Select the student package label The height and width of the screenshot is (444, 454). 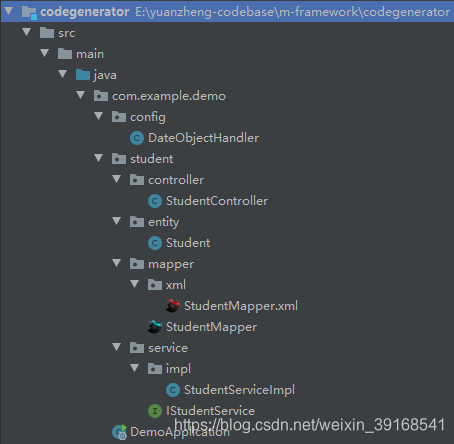coord(152,159)
